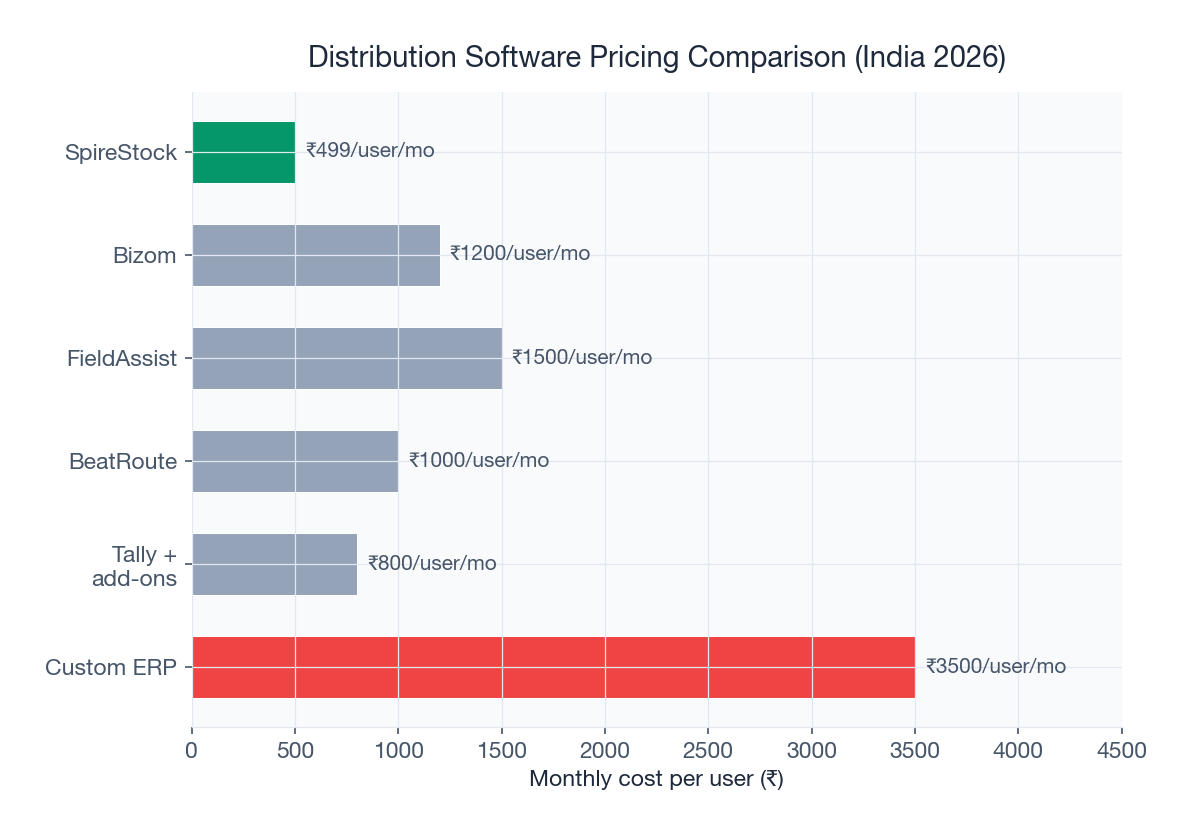Select the BeatRoute bar
The image size is (1192, 835).
pyautogui.click(x=295, y=461)
